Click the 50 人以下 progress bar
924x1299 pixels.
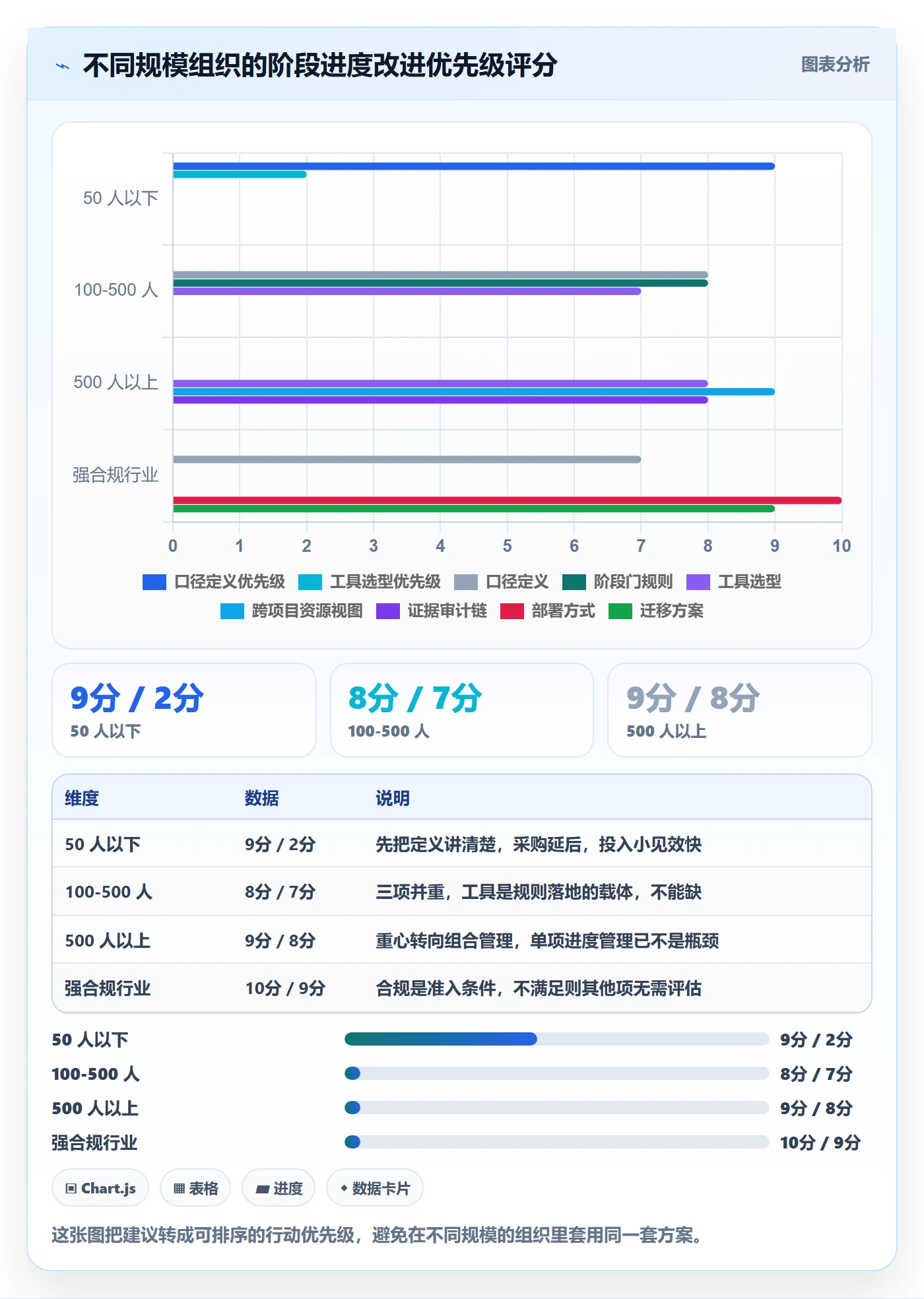[x=556, y=1040]
